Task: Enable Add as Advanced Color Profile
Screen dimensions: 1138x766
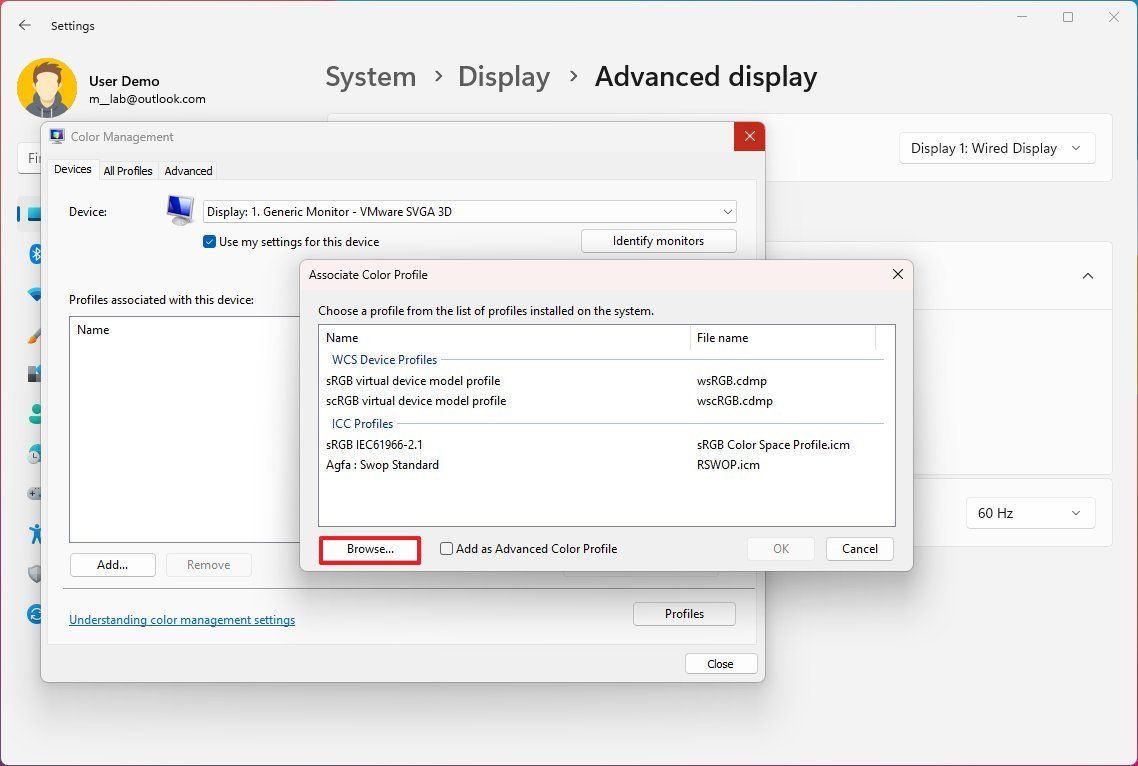Action: (x=446, y=548)
